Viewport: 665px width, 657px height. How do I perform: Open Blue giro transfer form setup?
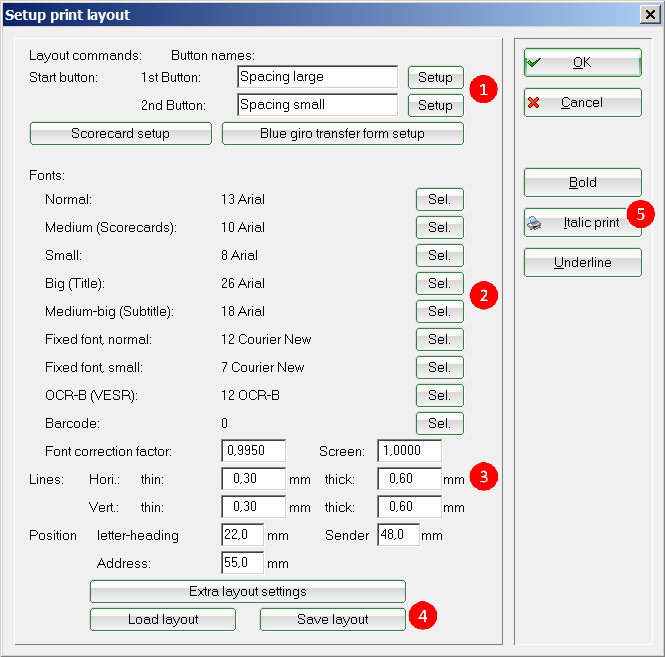pos(342,134)
